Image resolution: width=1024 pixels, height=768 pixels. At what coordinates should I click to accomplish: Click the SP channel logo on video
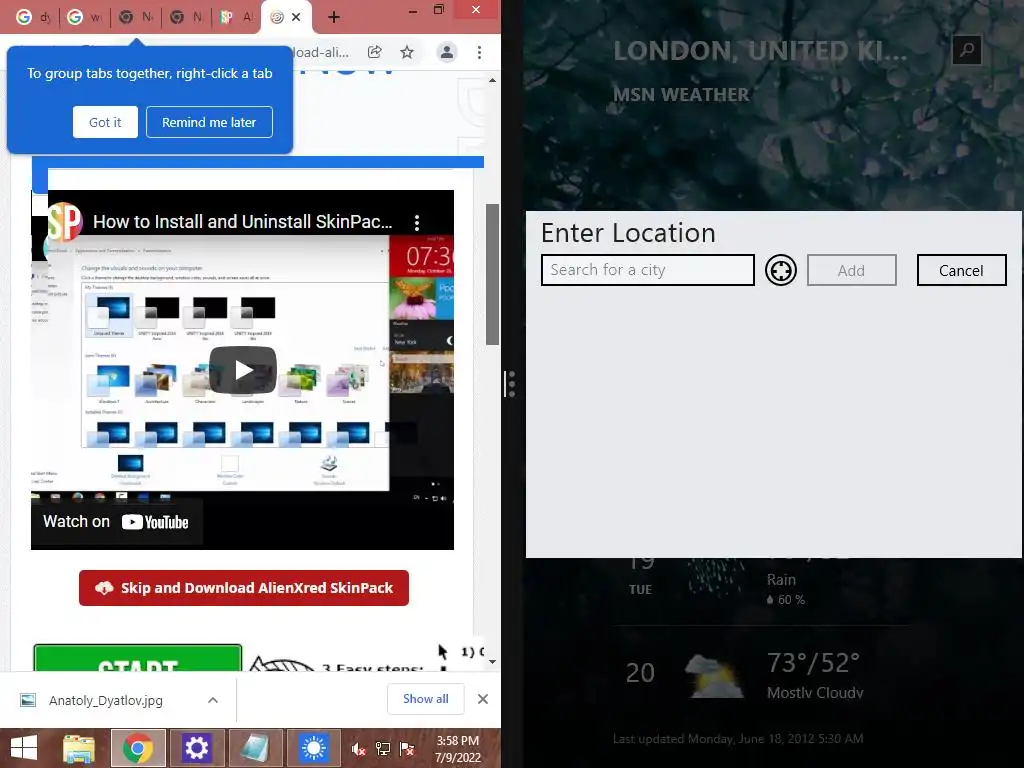(x=64, y=221)
